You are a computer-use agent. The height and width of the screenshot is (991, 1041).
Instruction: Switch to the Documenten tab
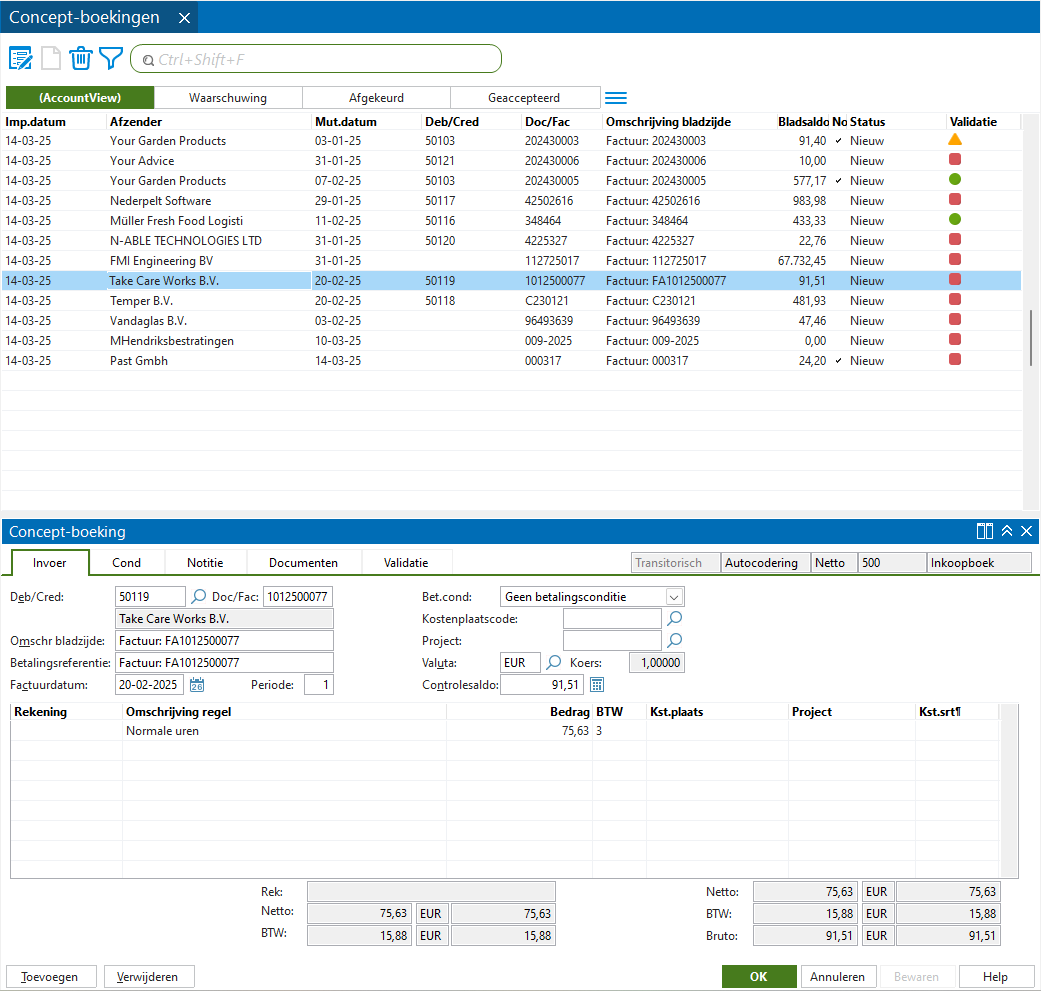303,563
